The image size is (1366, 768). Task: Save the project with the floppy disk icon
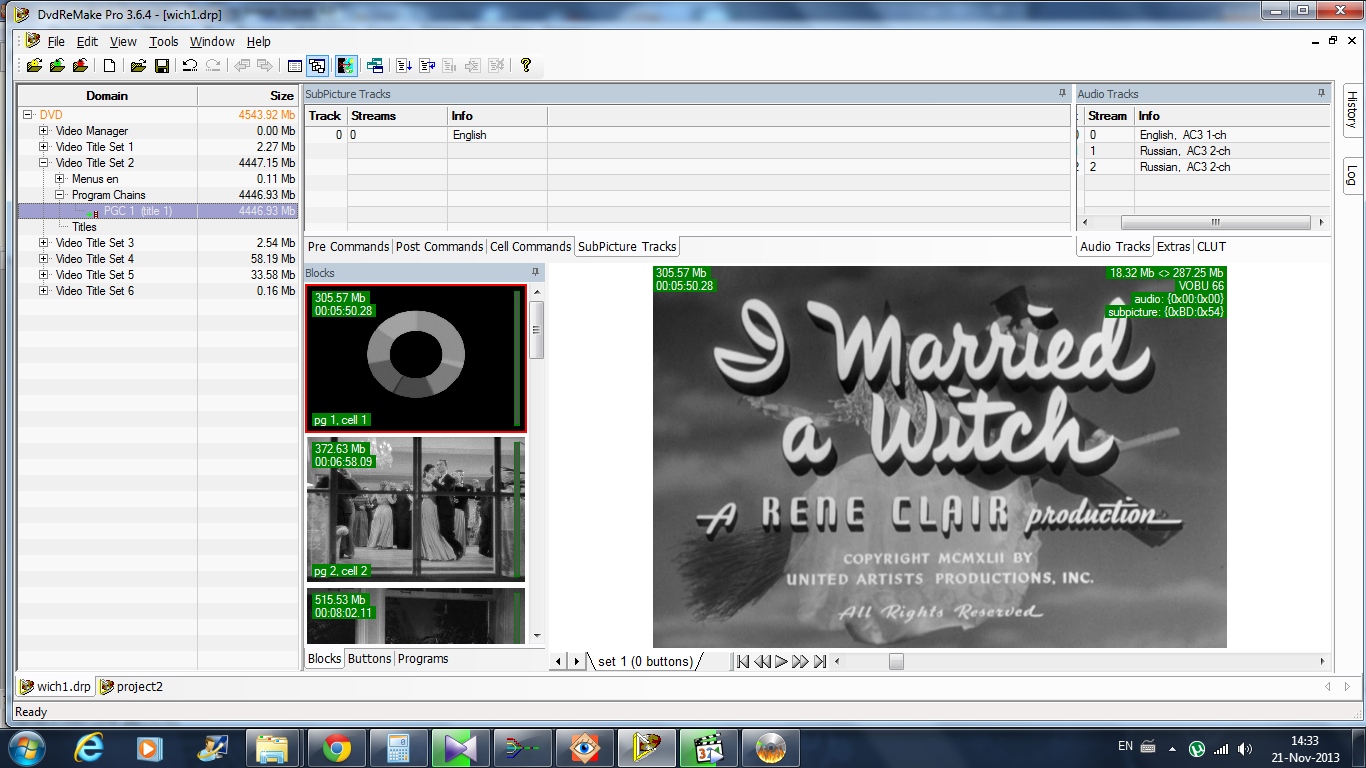coord(161,66)
